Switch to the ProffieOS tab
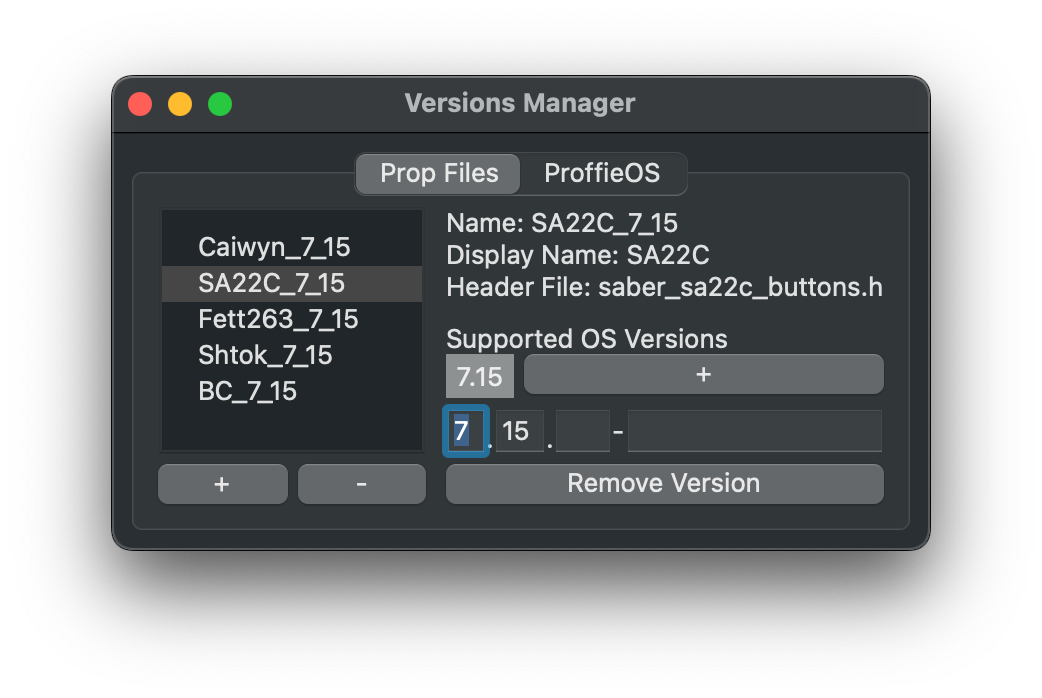Screen dimensions: 1042x698 pos(603,173)
